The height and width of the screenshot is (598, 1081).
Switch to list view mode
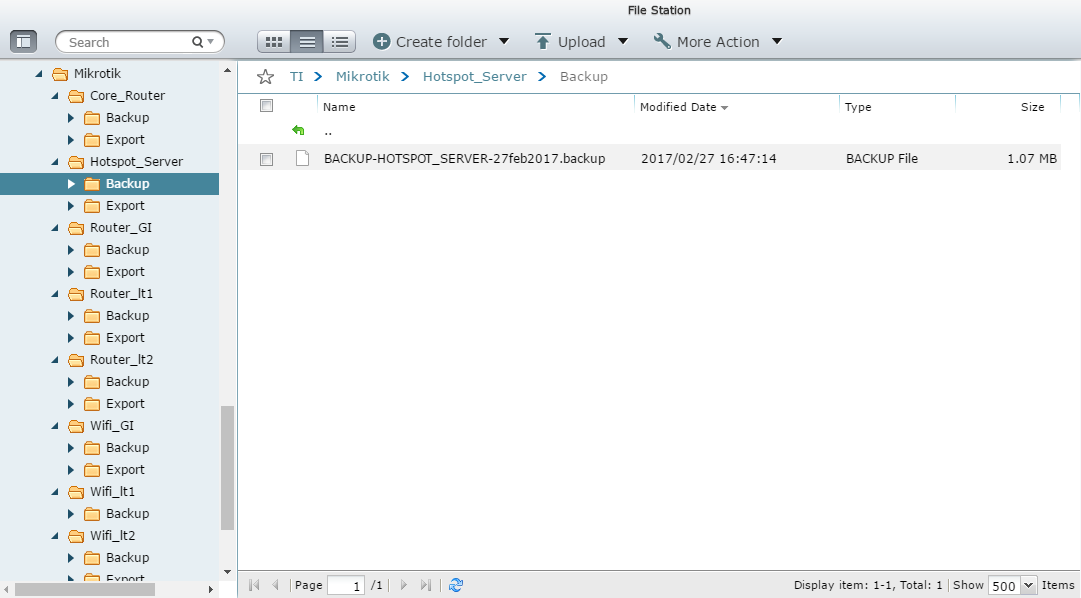[x=308, y=42]
